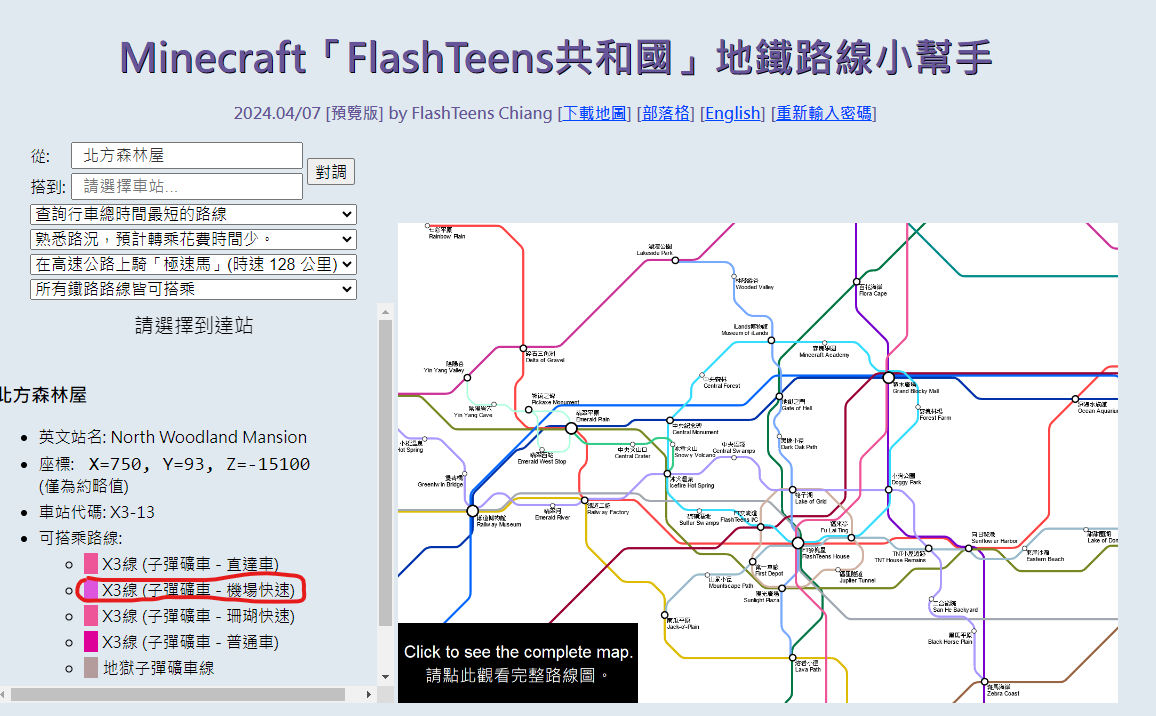This screenshot has height=716, width=1156.
Task: Open the 熟悉路況 transfer time dropdown
Action: [193, 240]
